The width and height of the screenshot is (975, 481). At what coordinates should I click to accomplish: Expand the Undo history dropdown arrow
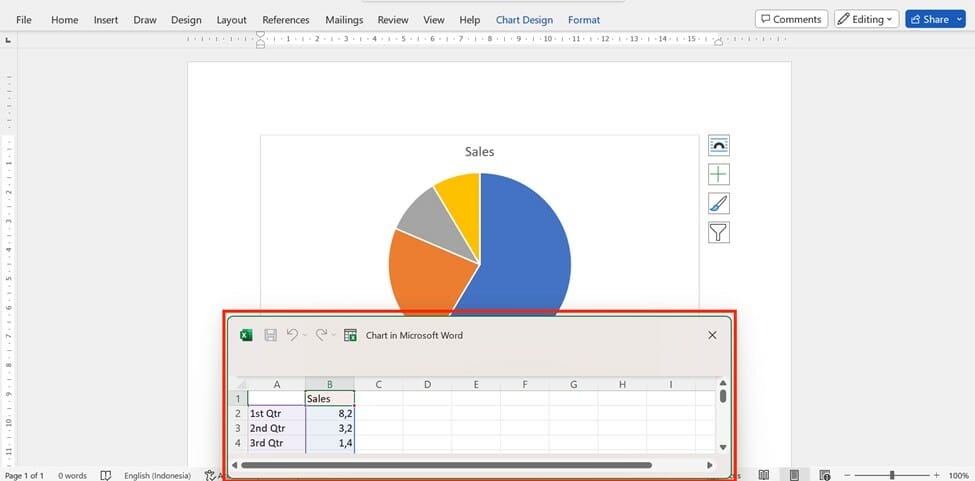point(305,335)
